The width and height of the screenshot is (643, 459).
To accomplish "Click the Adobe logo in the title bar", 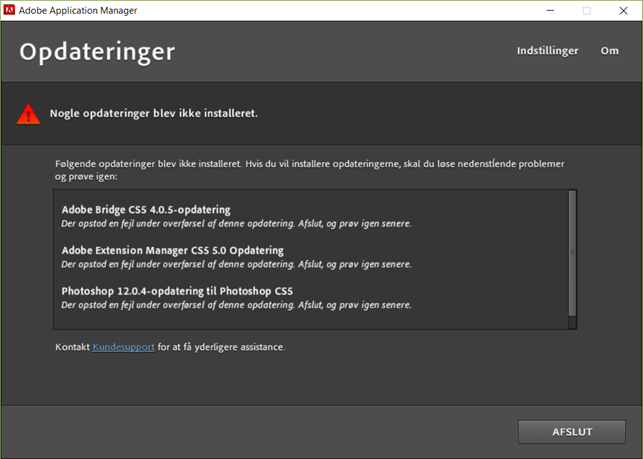I will coord(9,10).
